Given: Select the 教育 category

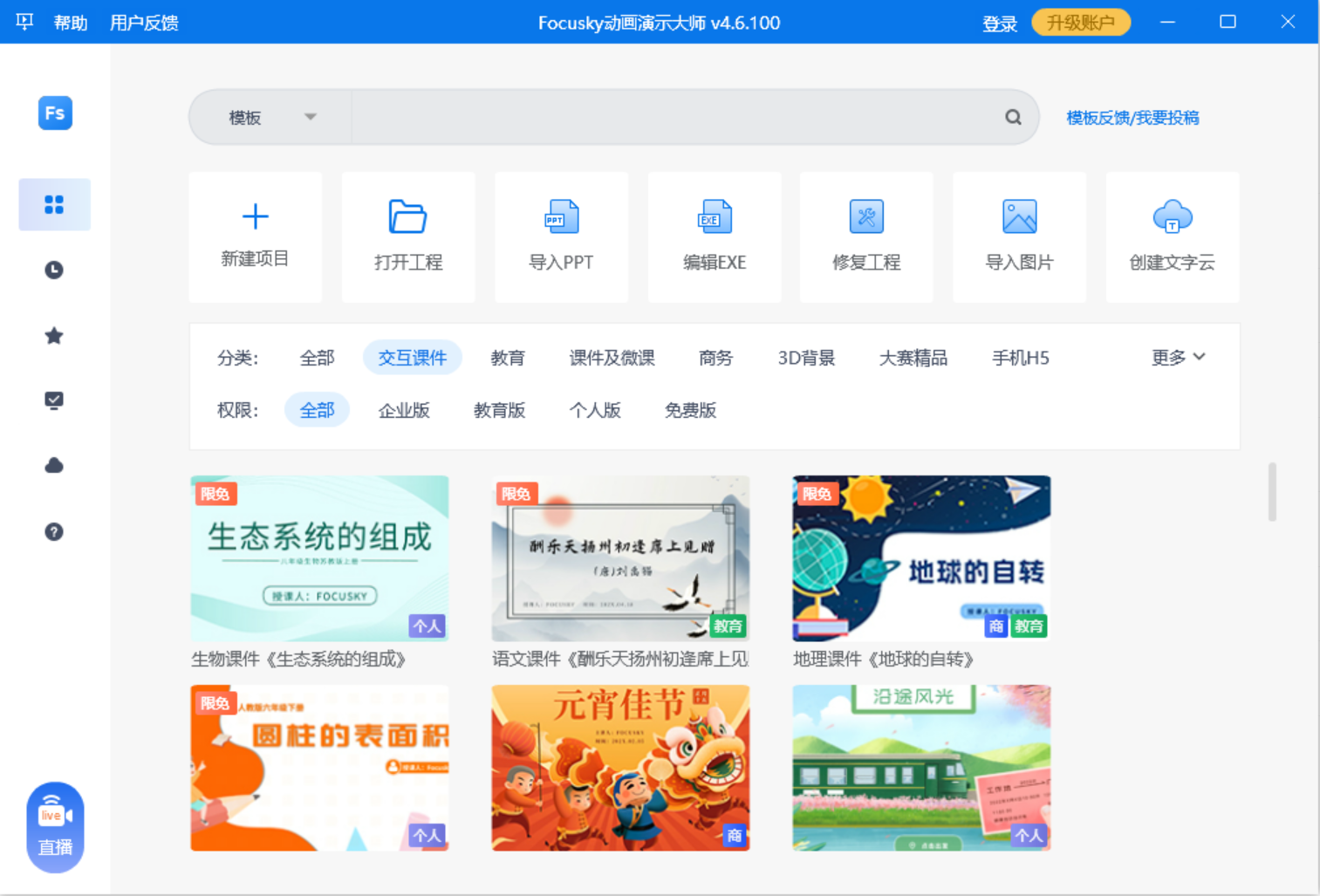Looking at the screenshot, I should point(508,358).
